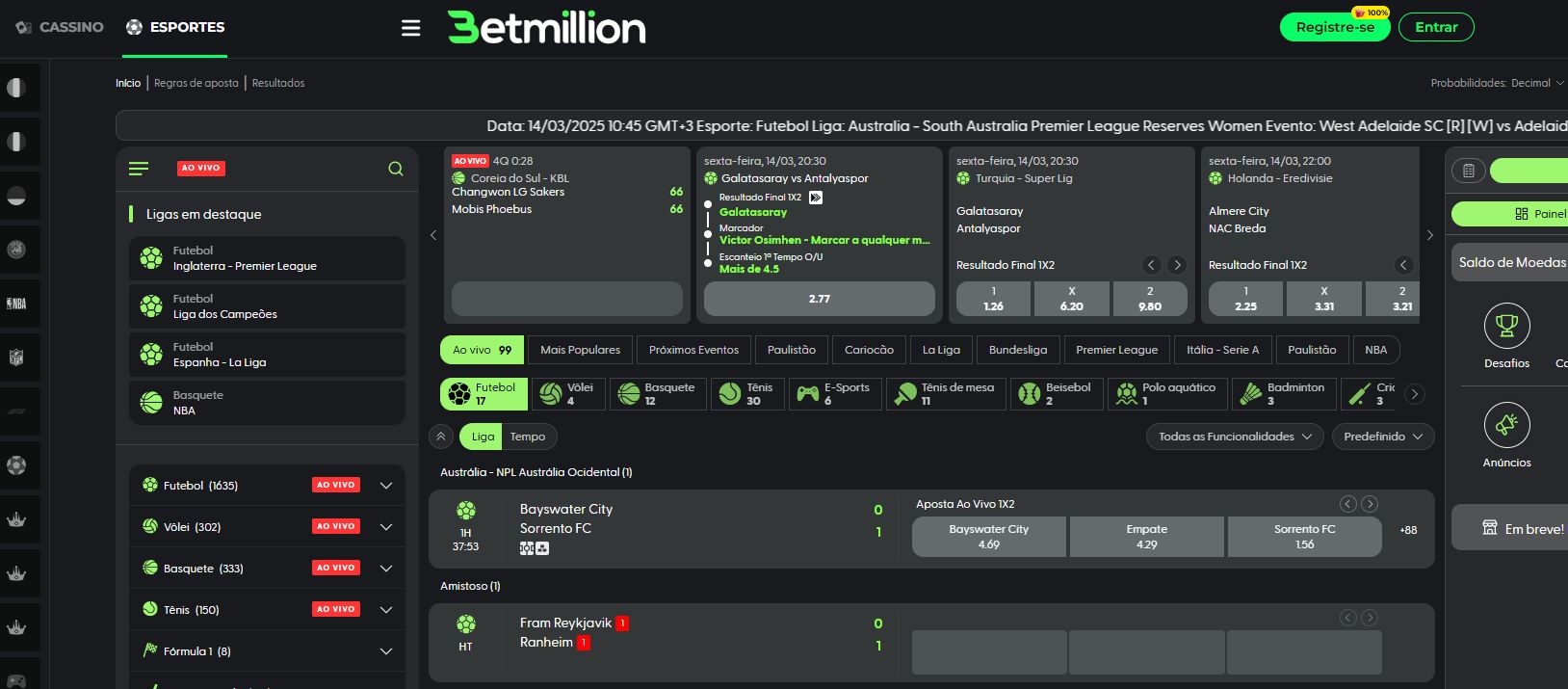This screenshot has width=1568, height=689.
Task: Bet on Sorrento FC at 1.56
Action: coord(1304,537)
